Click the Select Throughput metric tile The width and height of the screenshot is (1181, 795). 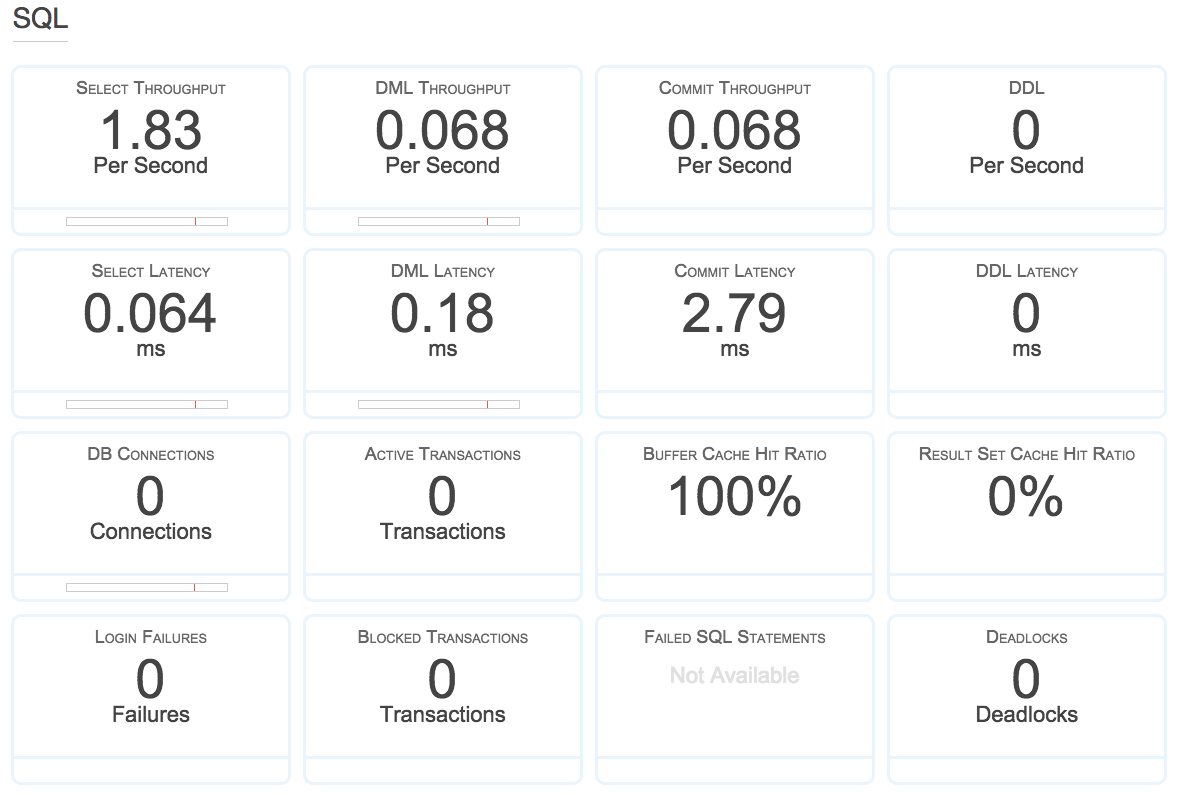click(x=150, y=138)
